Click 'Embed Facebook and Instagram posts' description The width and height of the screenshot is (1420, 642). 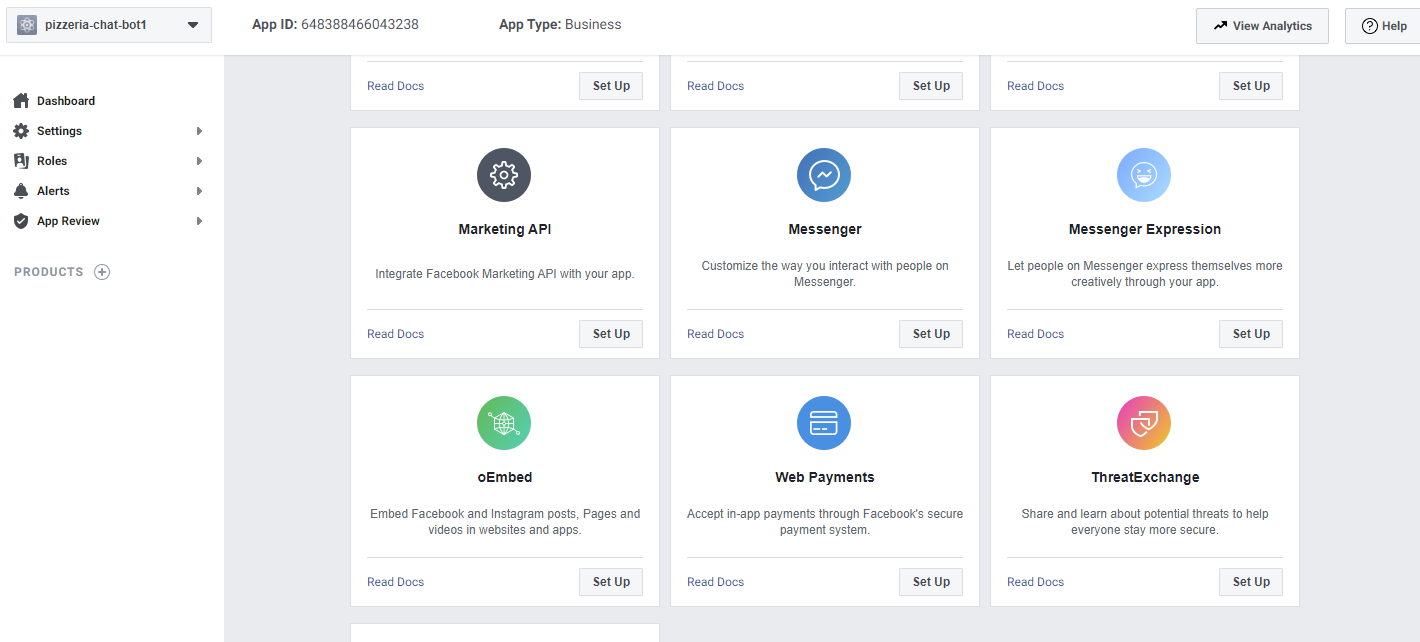click(x=505, y=522)
